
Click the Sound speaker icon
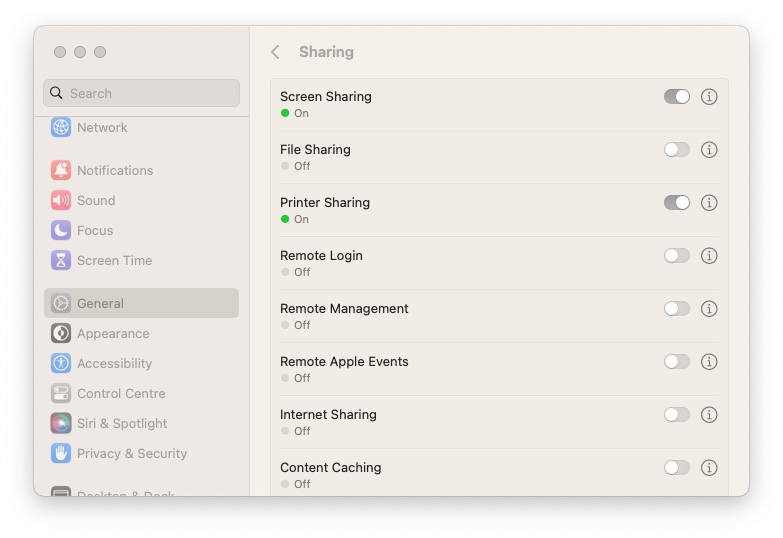tap(61, 200)
